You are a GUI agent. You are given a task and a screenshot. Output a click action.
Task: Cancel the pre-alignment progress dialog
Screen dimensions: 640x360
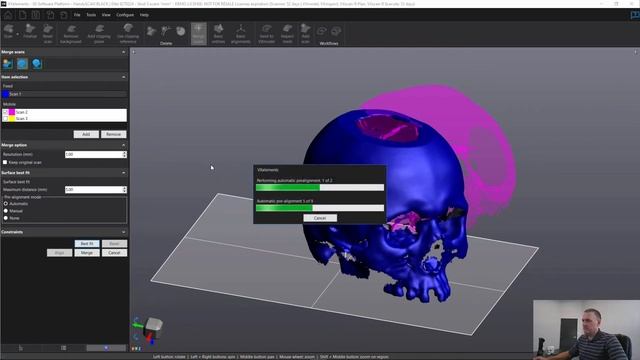coord(320,218)
